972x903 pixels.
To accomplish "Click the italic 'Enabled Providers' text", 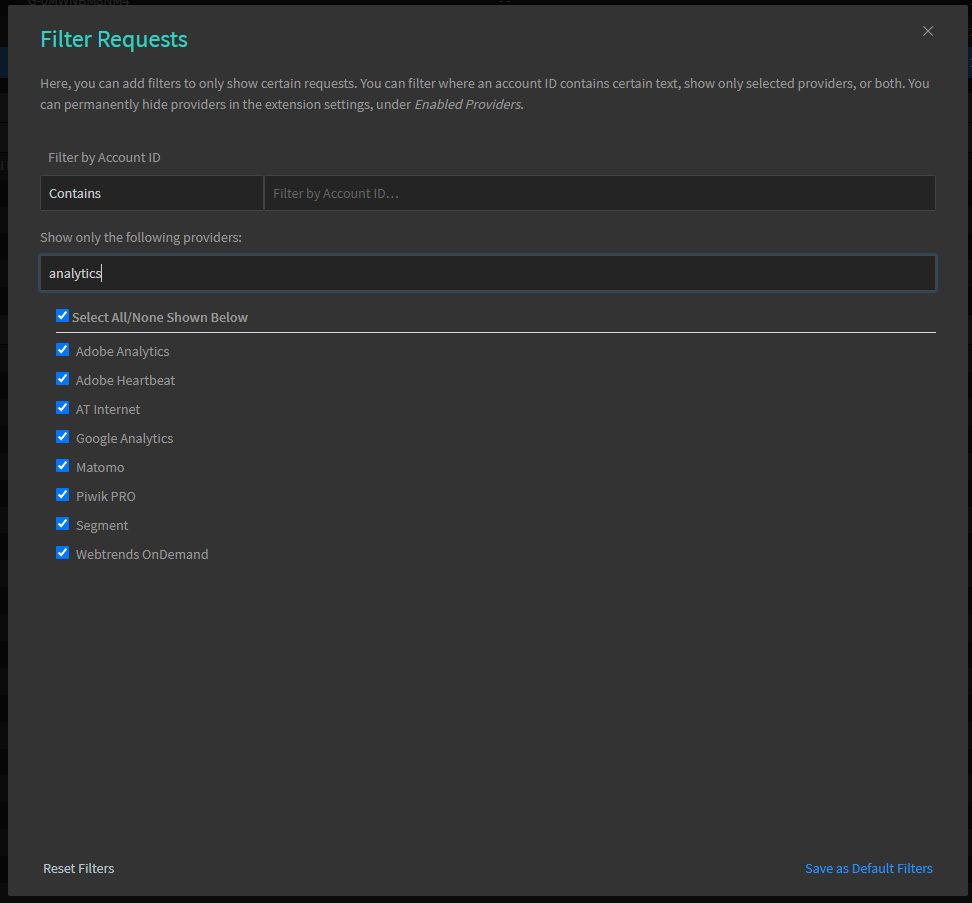I will tap(468, 105).
